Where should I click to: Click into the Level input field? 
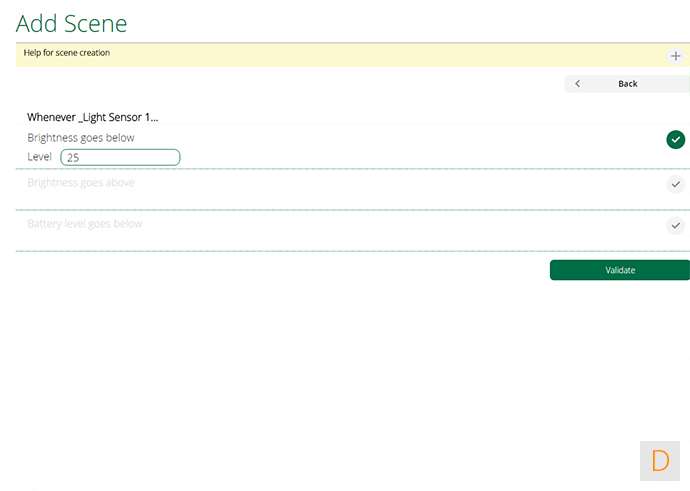pyautogui.click(x=120, y=157)
